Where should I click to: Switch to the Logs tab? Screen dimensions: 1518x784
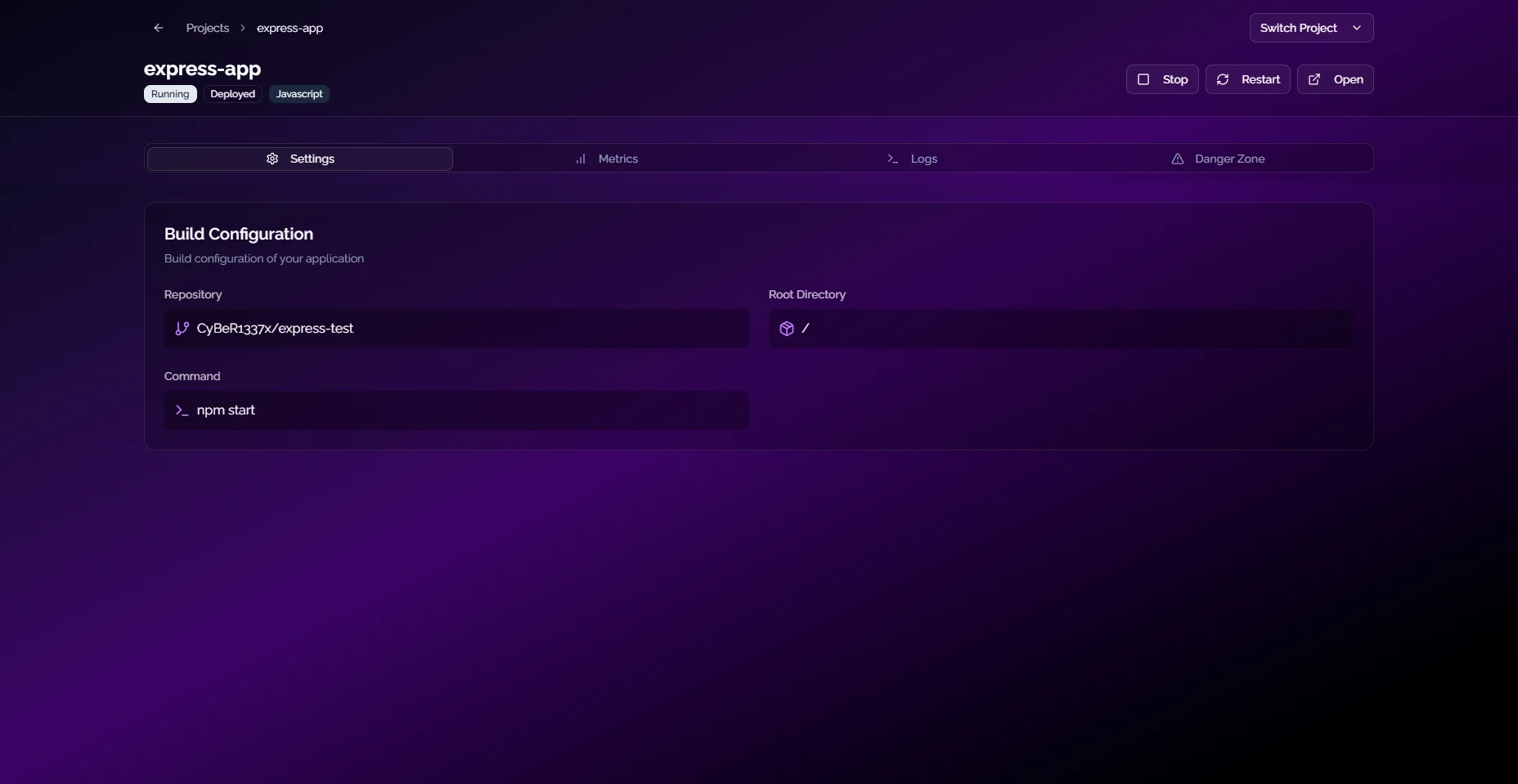pyautogui.click(x=913, y=159)
